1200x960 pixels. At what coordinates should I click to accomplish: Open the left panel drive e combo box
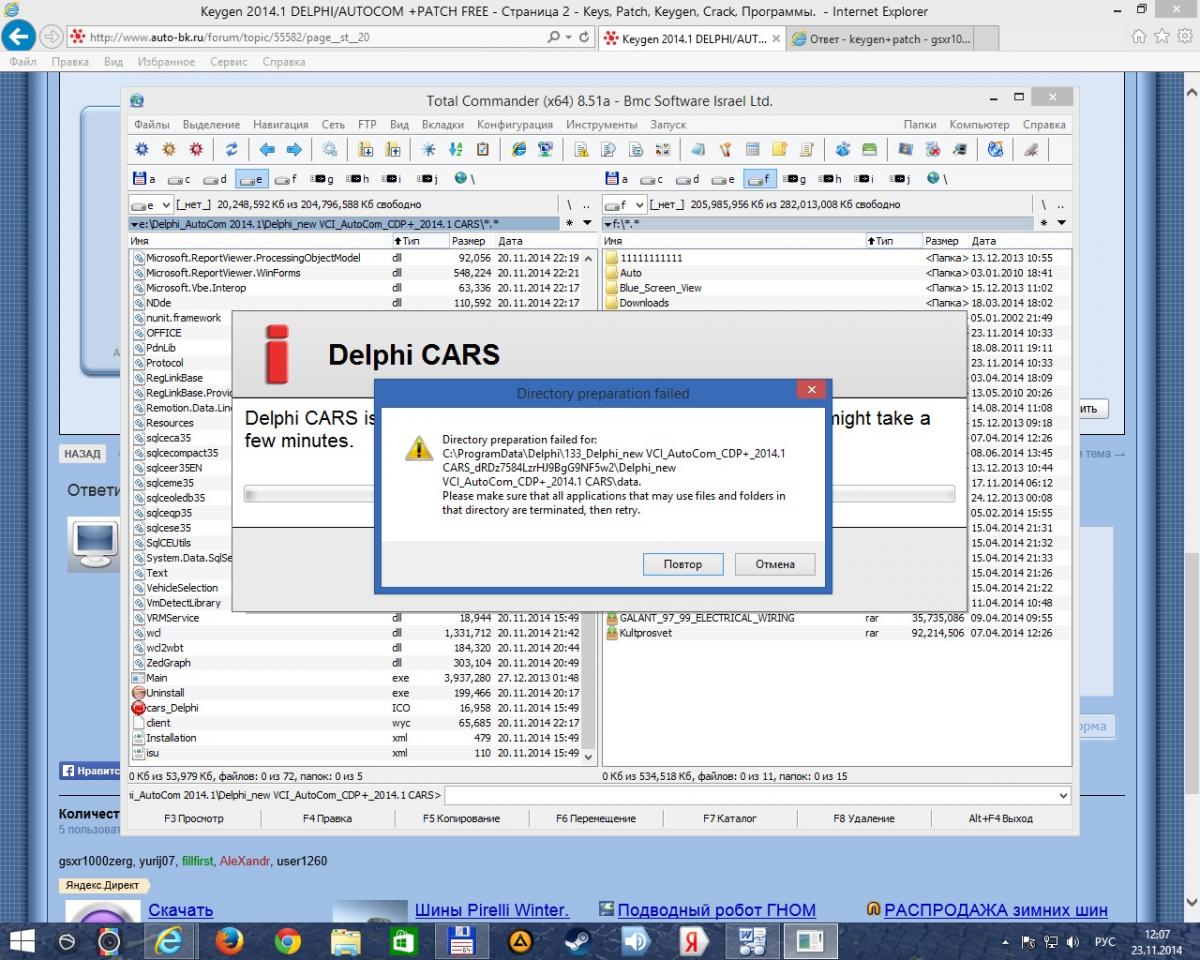150,205
